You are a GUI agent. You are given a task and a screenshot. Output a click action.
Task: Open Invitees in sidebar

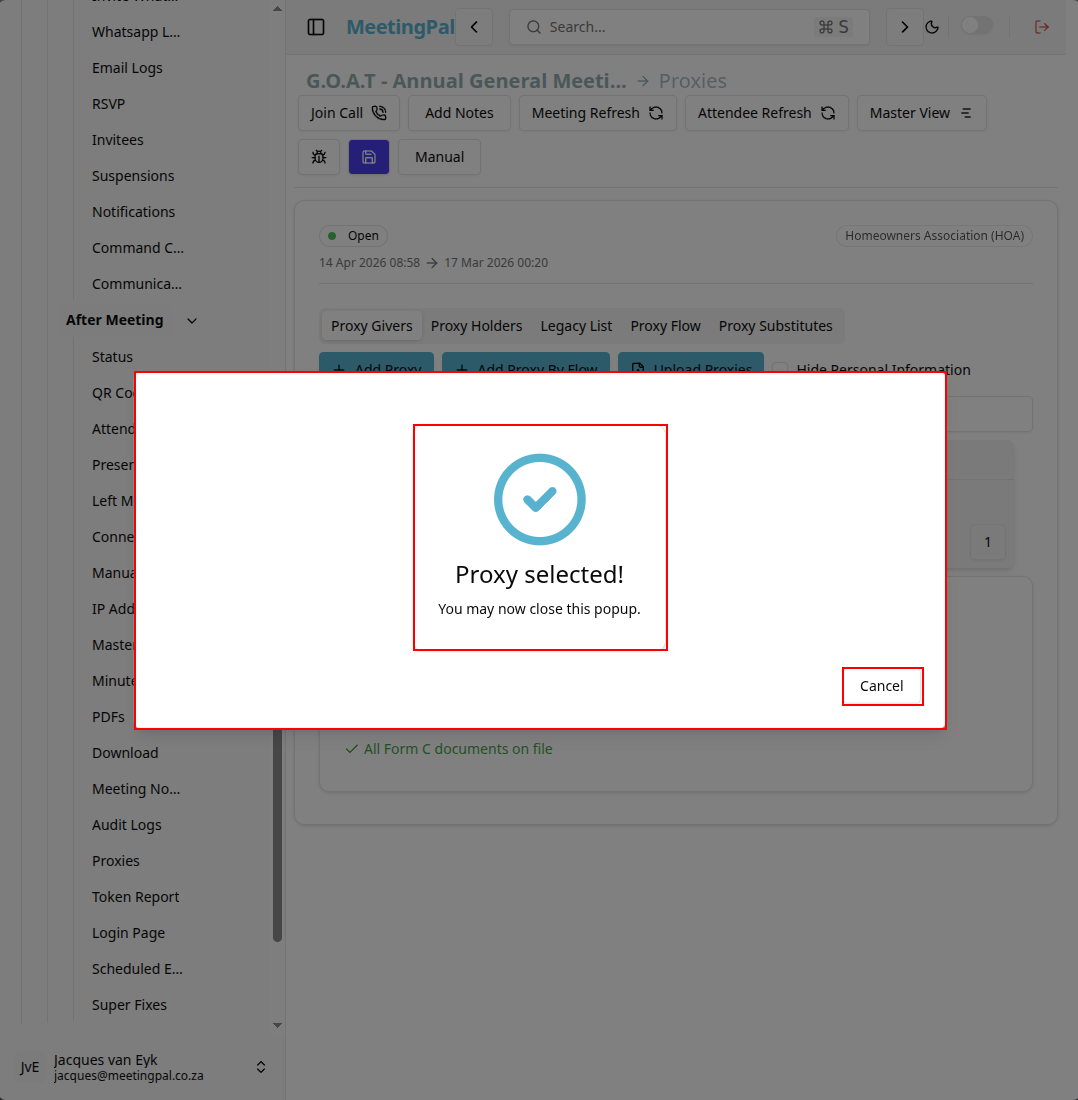click(x=118, y=140)
